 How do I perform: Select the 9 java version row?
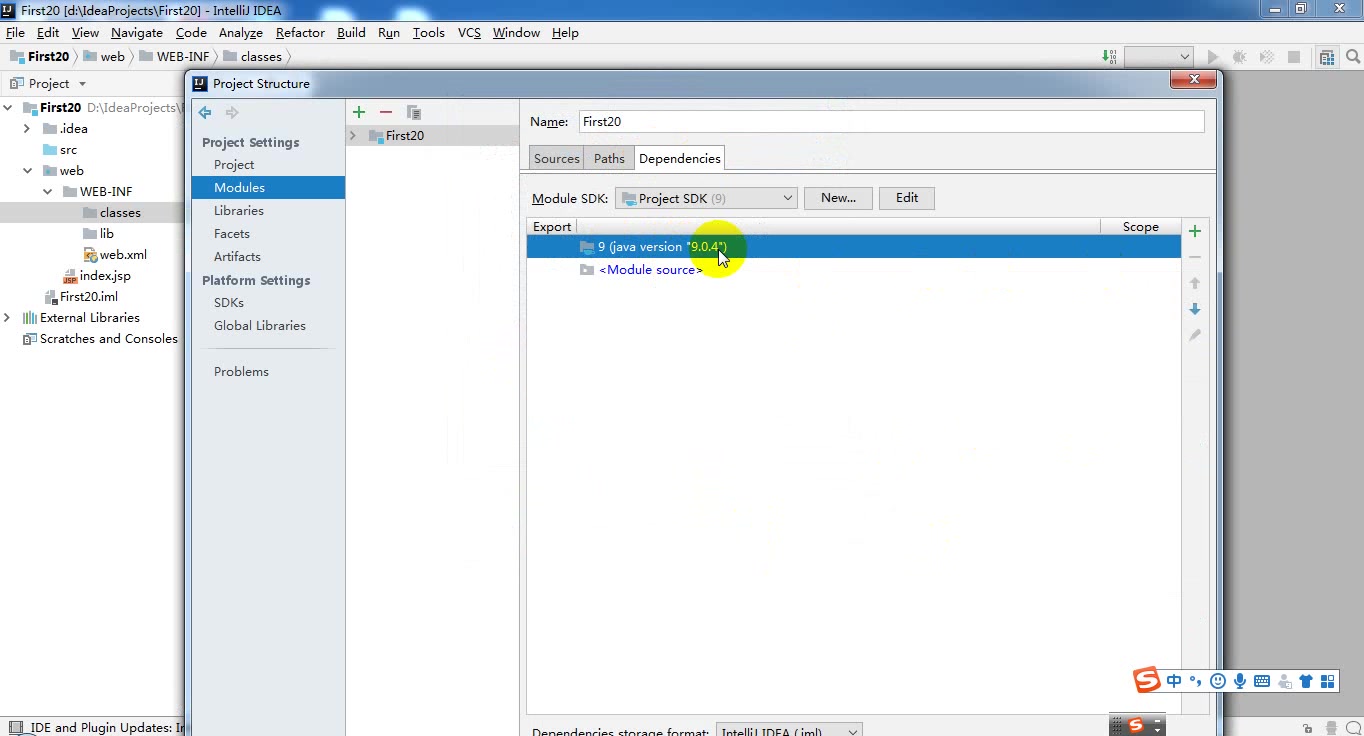pos(853,247)
